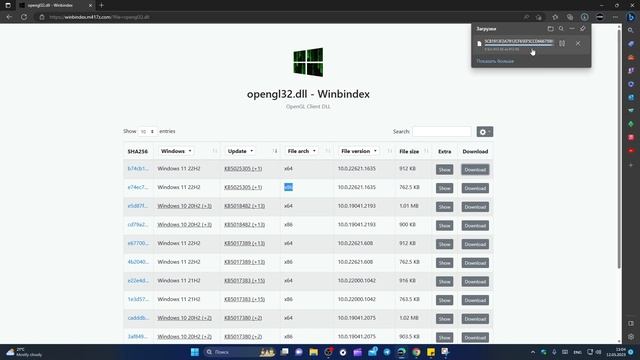640x360 pixels.
Task: Open a new browser tab with plus
Action: pyautogui.click(x=101, y=5)
